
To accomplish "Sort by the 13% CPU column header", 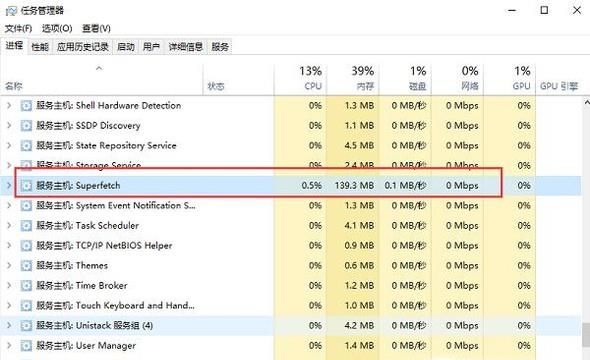I will click(300, 79).
